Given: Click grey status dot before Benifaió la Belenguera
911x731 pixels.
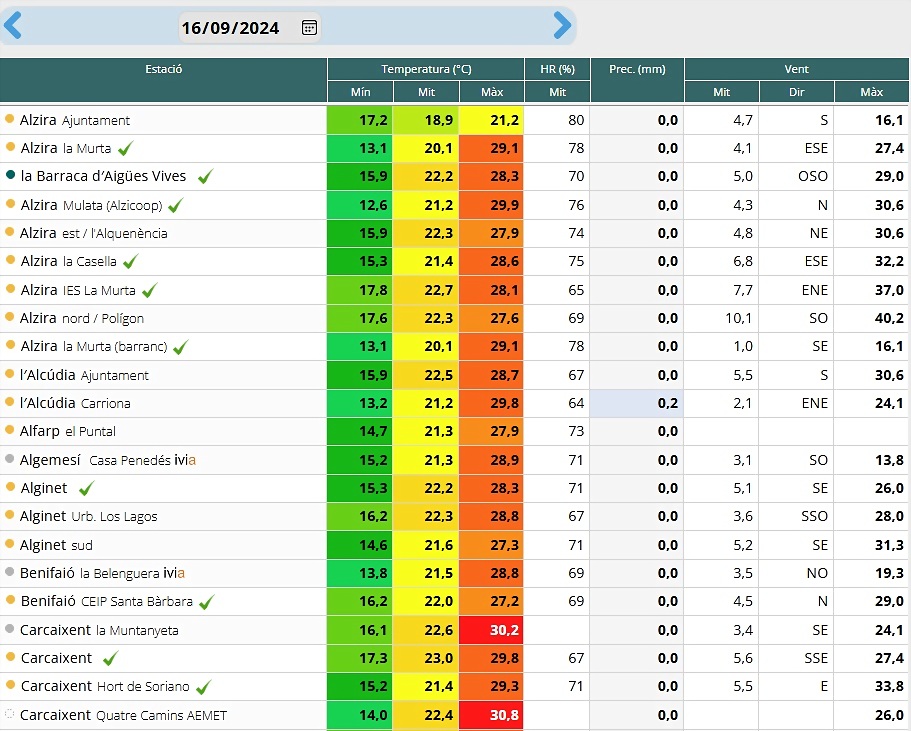Looking at the screenshot, I should point(9,571).
